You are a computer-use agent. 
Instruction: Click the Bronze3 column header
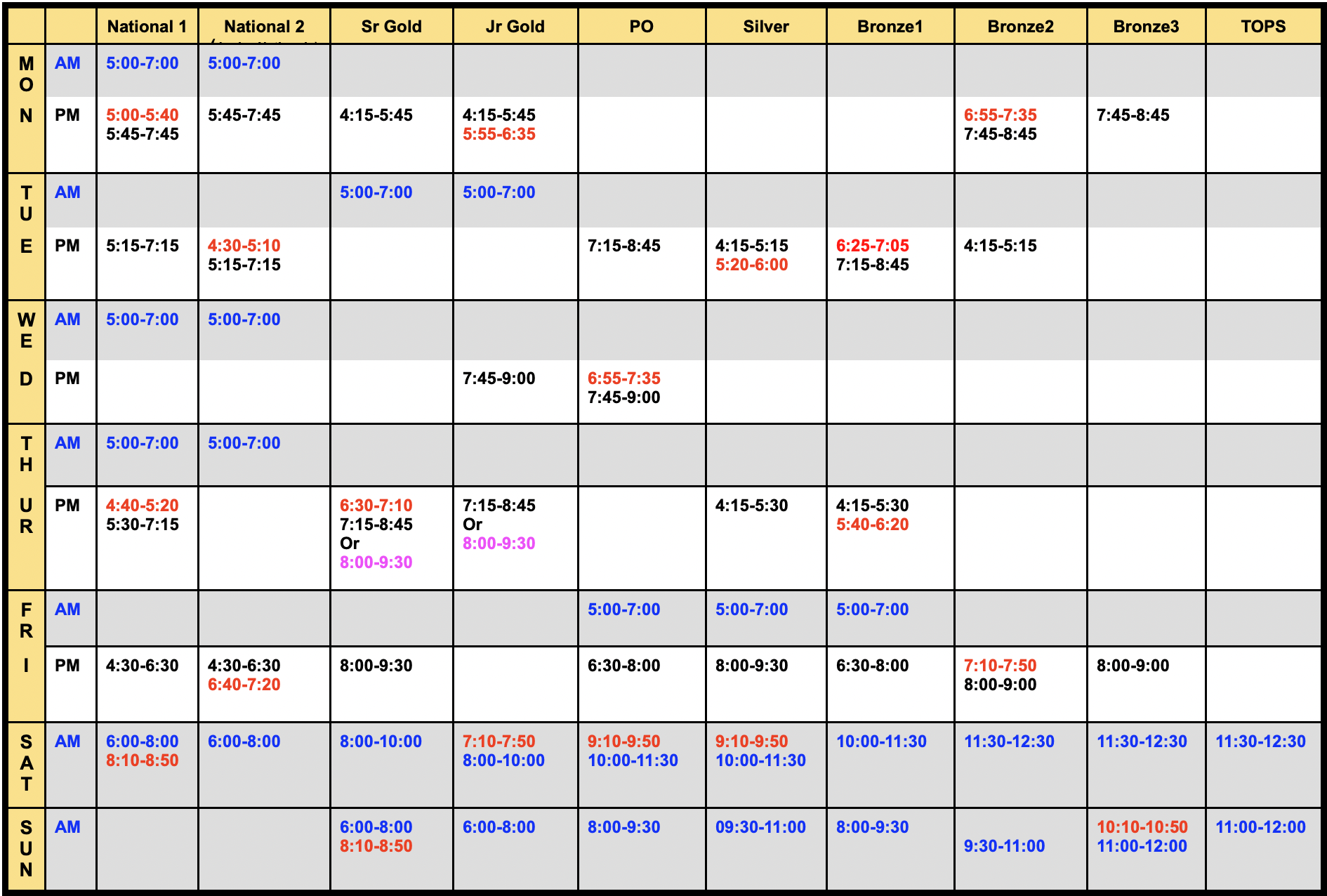click(x=1145, y=27)
